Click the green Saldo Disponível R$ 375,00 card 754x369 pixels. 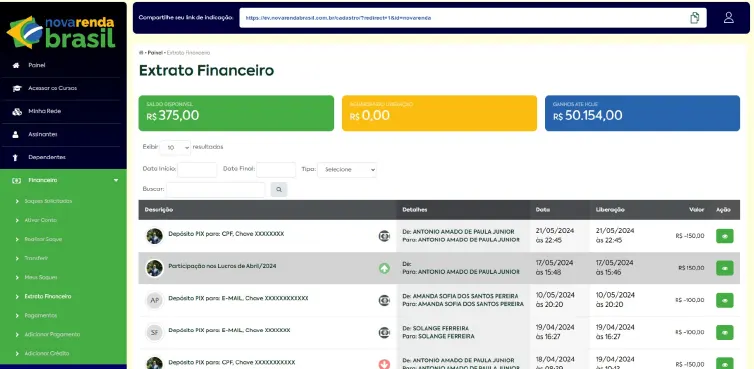(x=236, y=113)
